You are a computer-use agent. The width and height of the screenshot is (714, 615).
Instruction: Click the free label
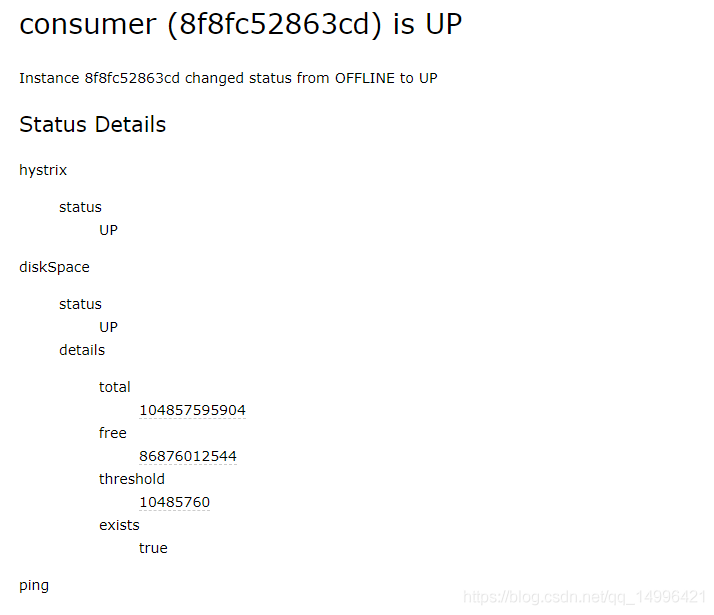point(113,433)
